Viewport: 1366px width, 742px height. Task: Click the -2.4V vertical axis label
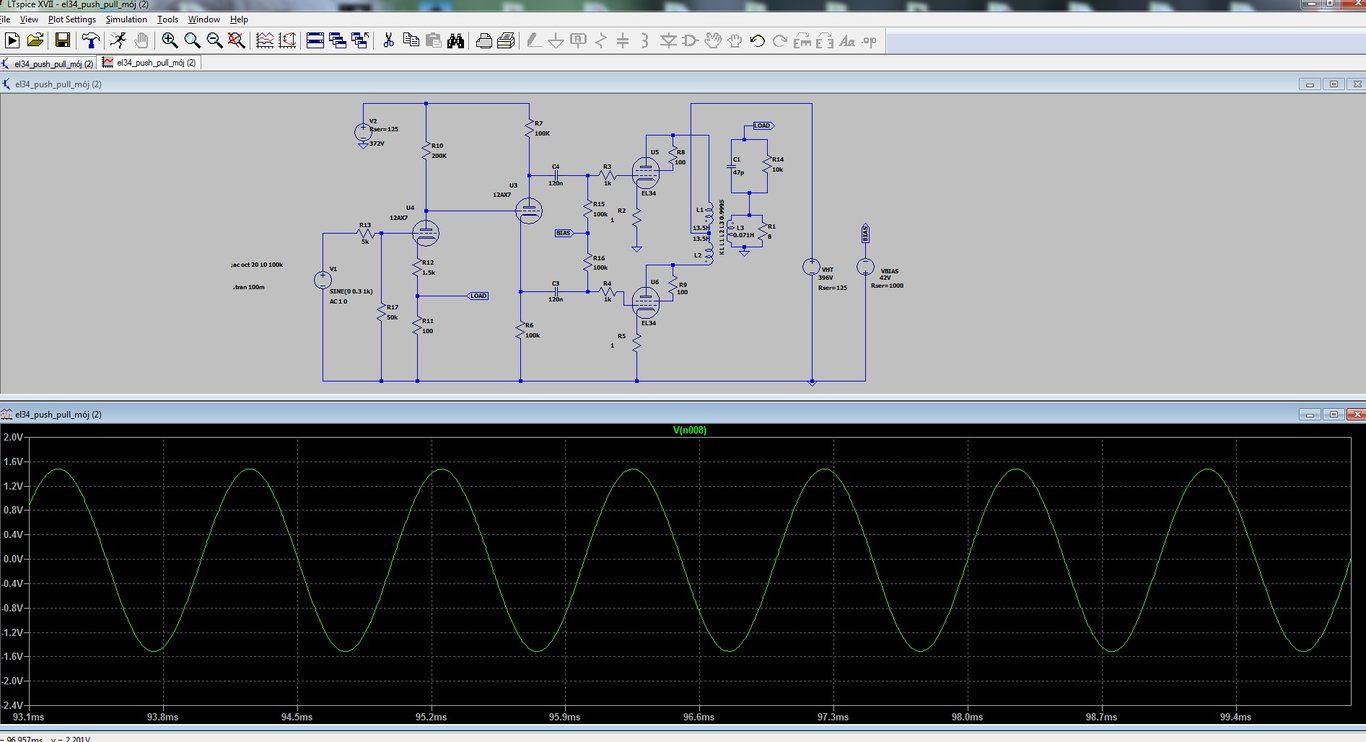(12, 704)
